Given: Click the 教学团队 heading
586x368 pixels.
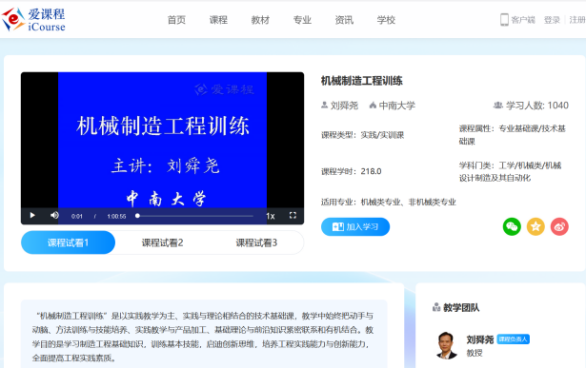Looking at the screenshot, I should point(461,307).
